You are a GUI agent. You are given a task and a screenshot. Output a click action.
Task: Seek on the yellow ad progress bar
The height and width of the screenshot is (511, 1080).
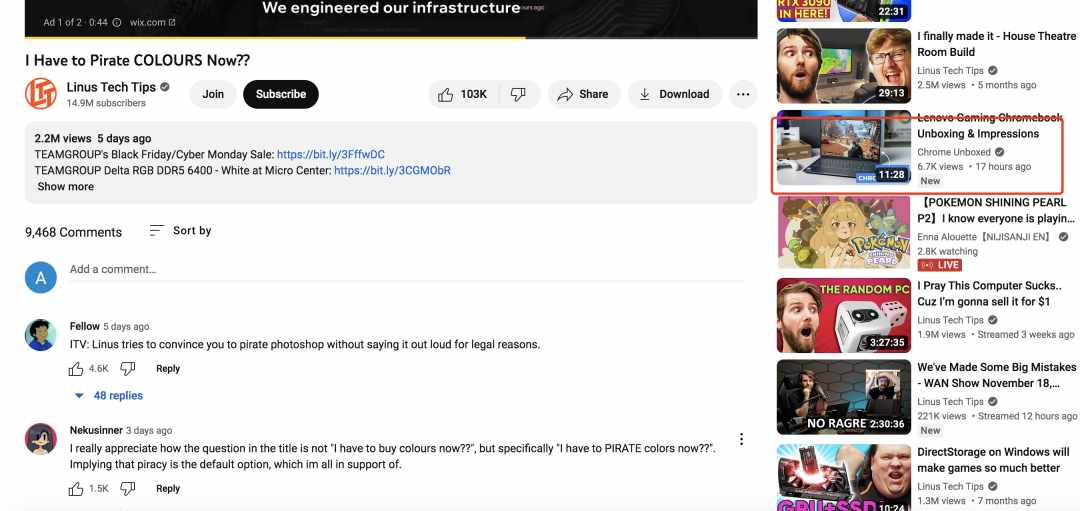point(391,37)
